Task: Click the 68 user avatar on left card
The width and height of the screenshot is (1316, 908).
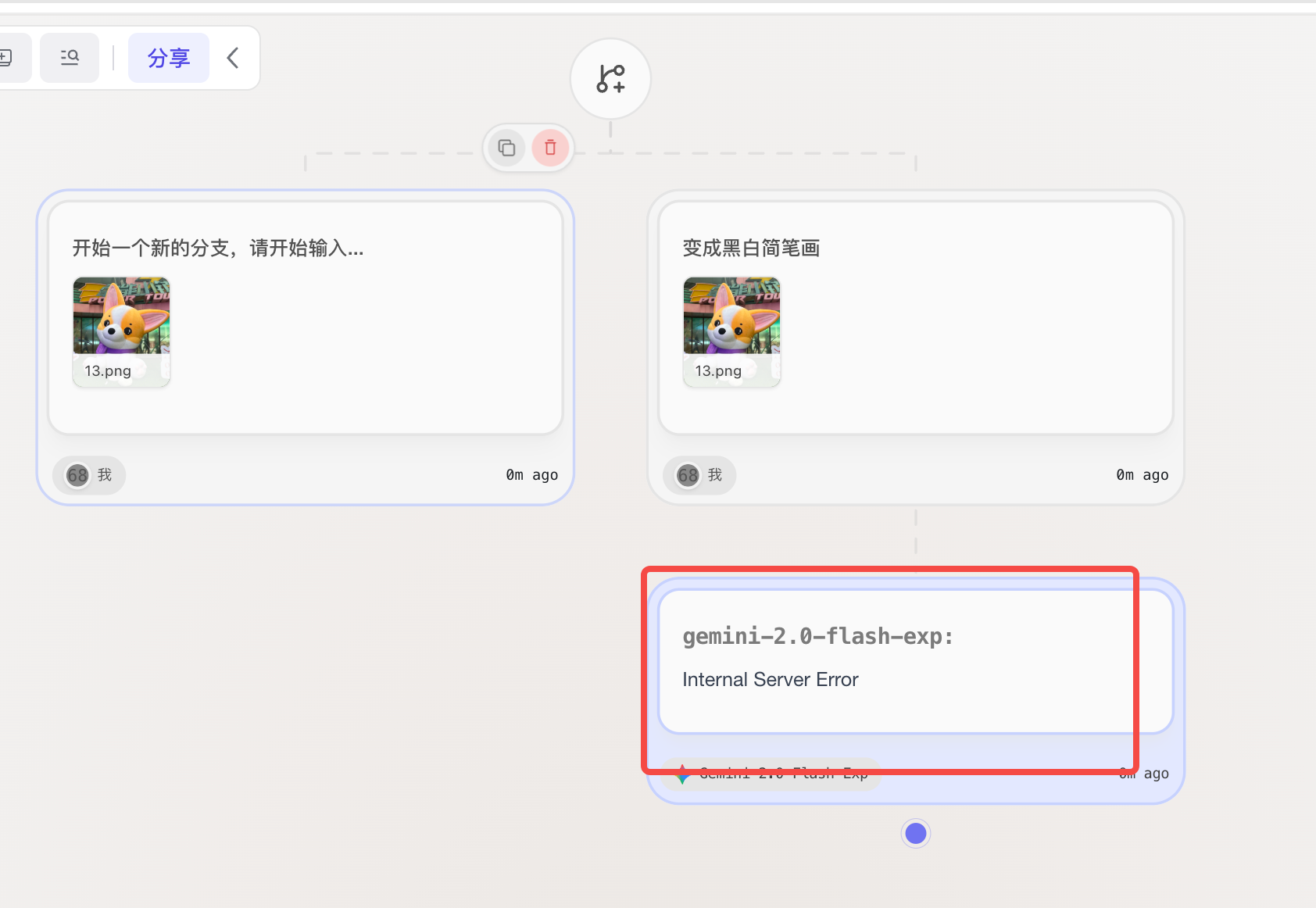Action: pyautogui.click(x=77, y=475)
